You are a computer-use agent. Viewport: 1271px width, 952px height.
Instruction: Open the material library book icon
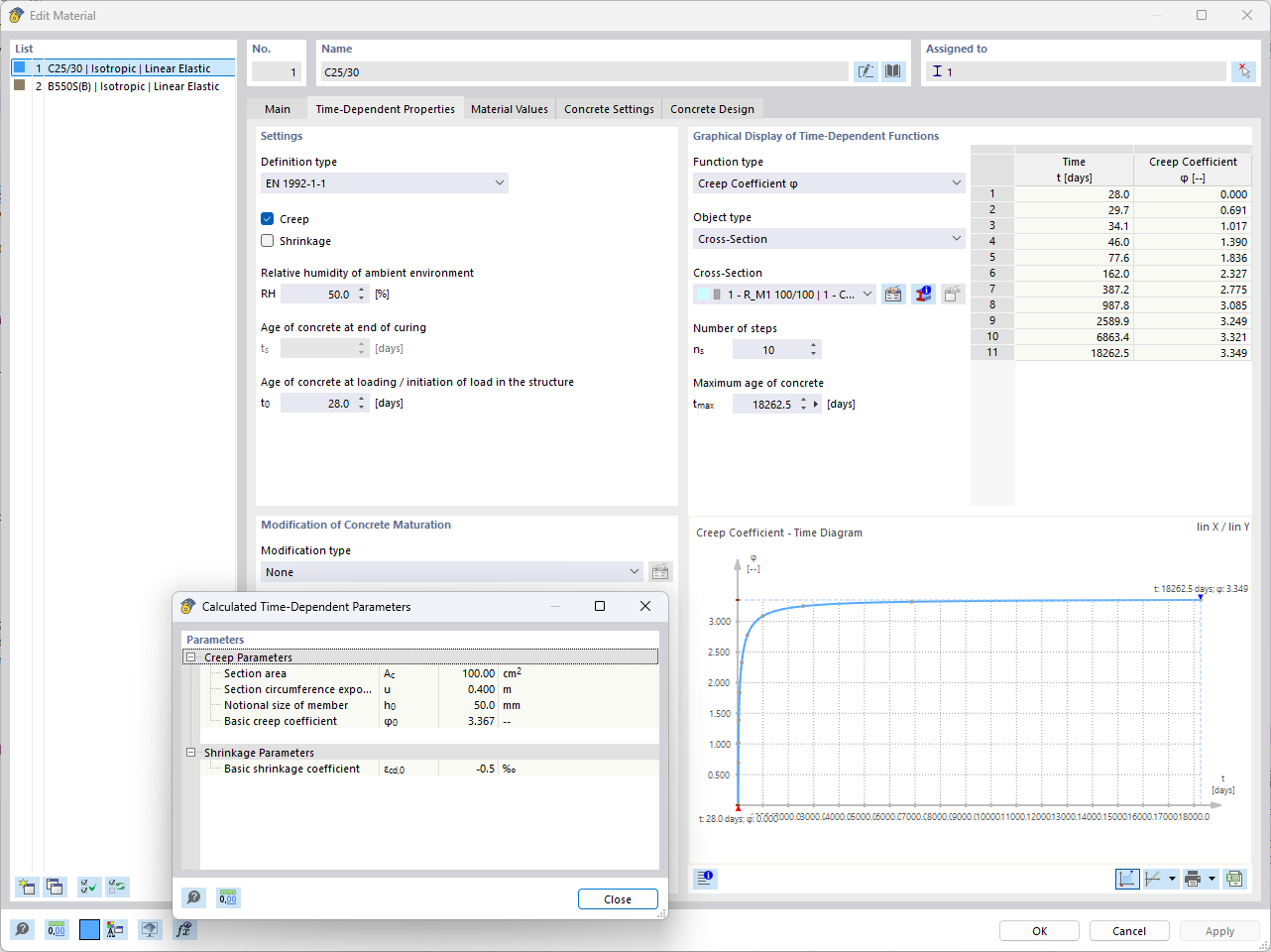click(893, 71)
